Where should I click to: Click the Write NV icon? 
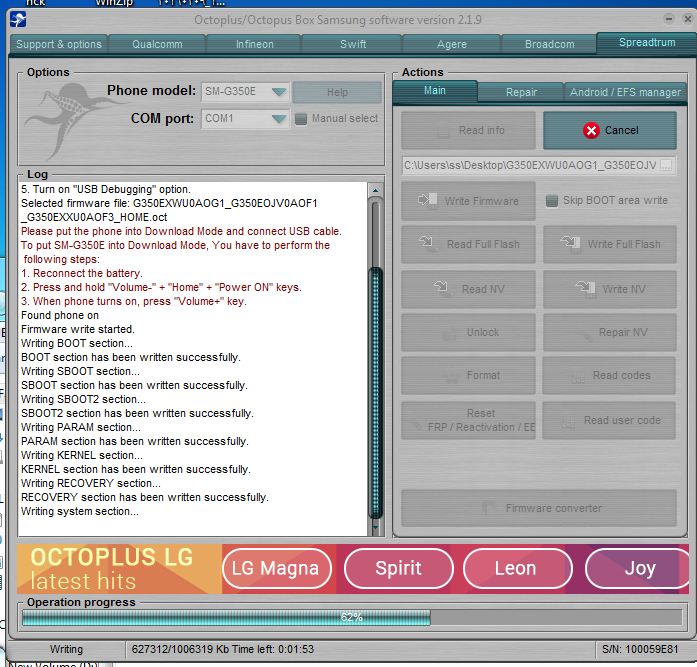point(585,288)
